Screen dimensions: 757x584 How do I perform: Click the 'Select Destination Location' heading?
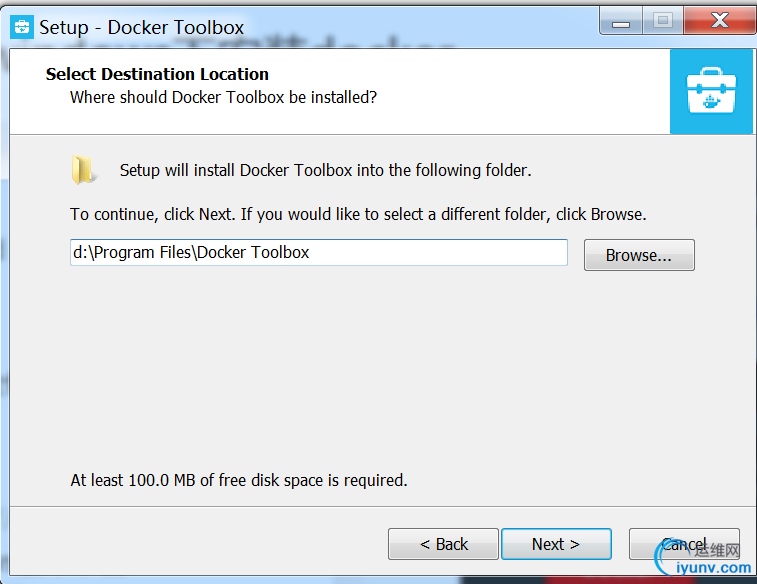[x=157, y=74]
